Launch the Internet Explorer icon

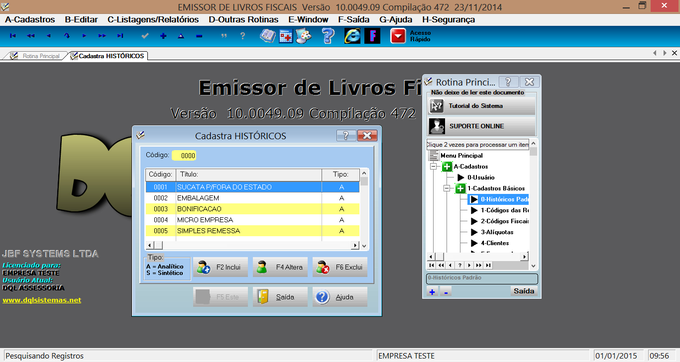pos(352,36)
